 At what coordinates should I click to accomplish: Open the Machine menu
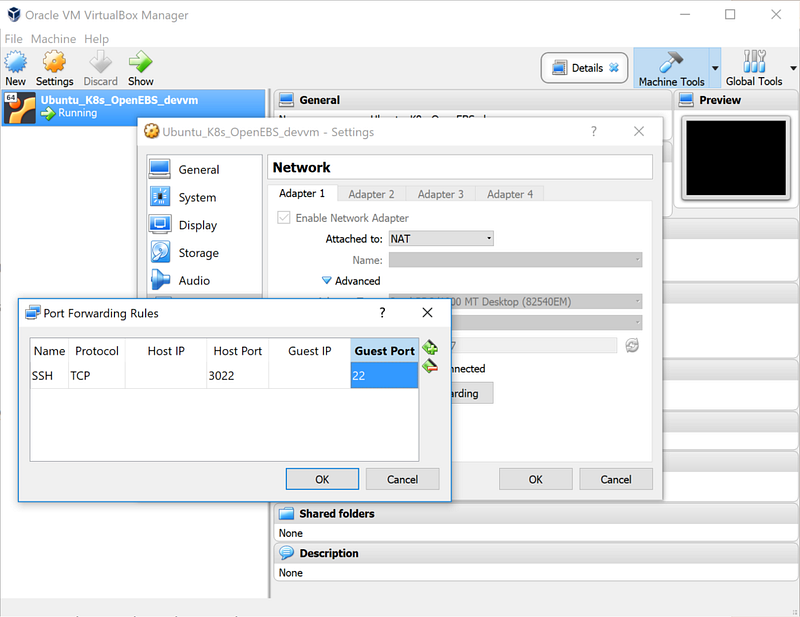click(53, 39)
